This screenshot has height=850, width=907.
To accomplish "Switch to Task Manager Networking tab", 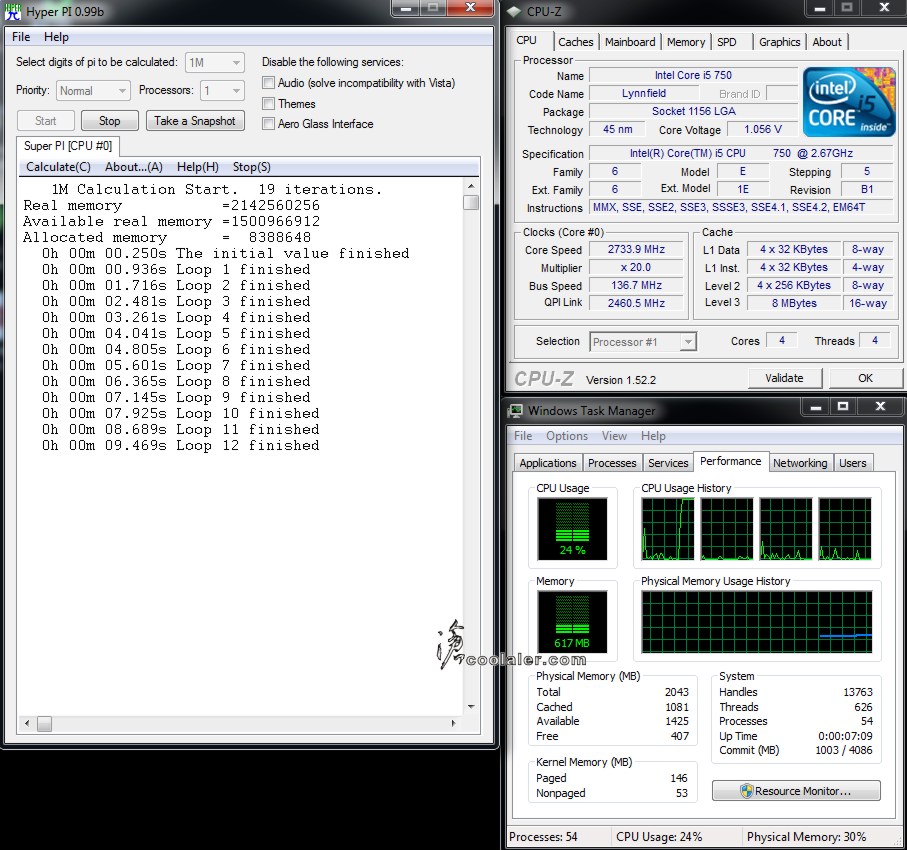I will coord(800,463).
